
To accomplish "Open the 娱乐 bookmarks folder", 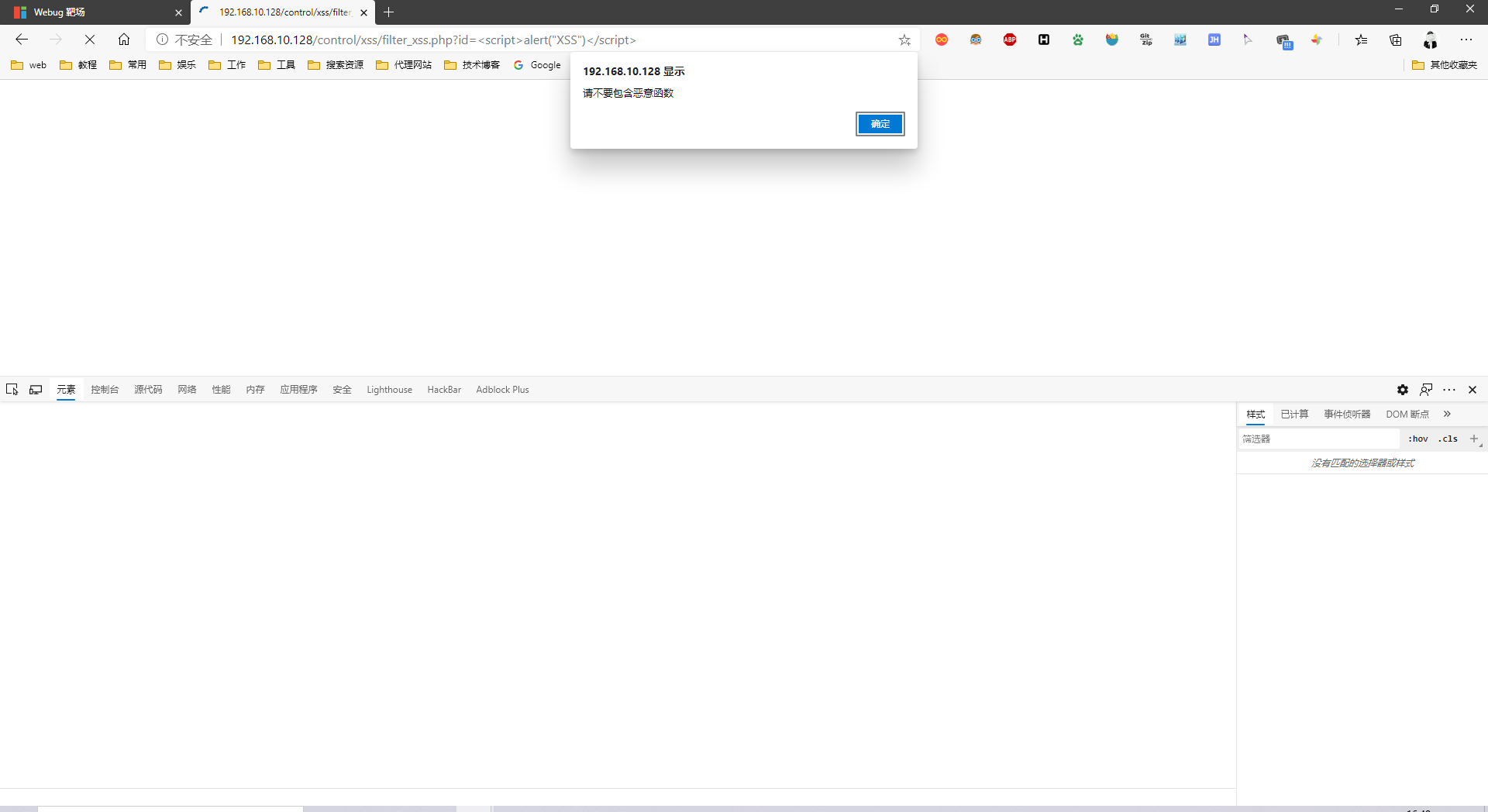I will 177,65.
